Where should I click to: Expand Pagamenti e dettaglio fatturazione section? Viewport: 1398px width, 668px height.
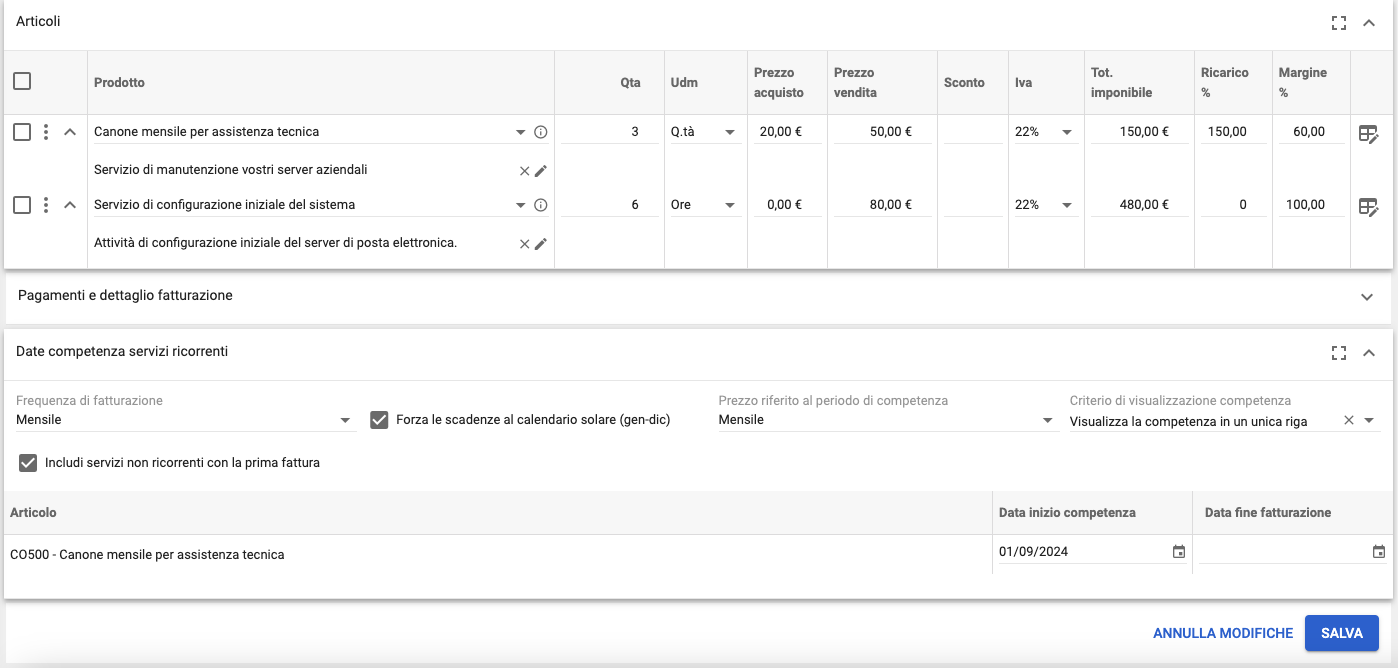point(1367,297)
